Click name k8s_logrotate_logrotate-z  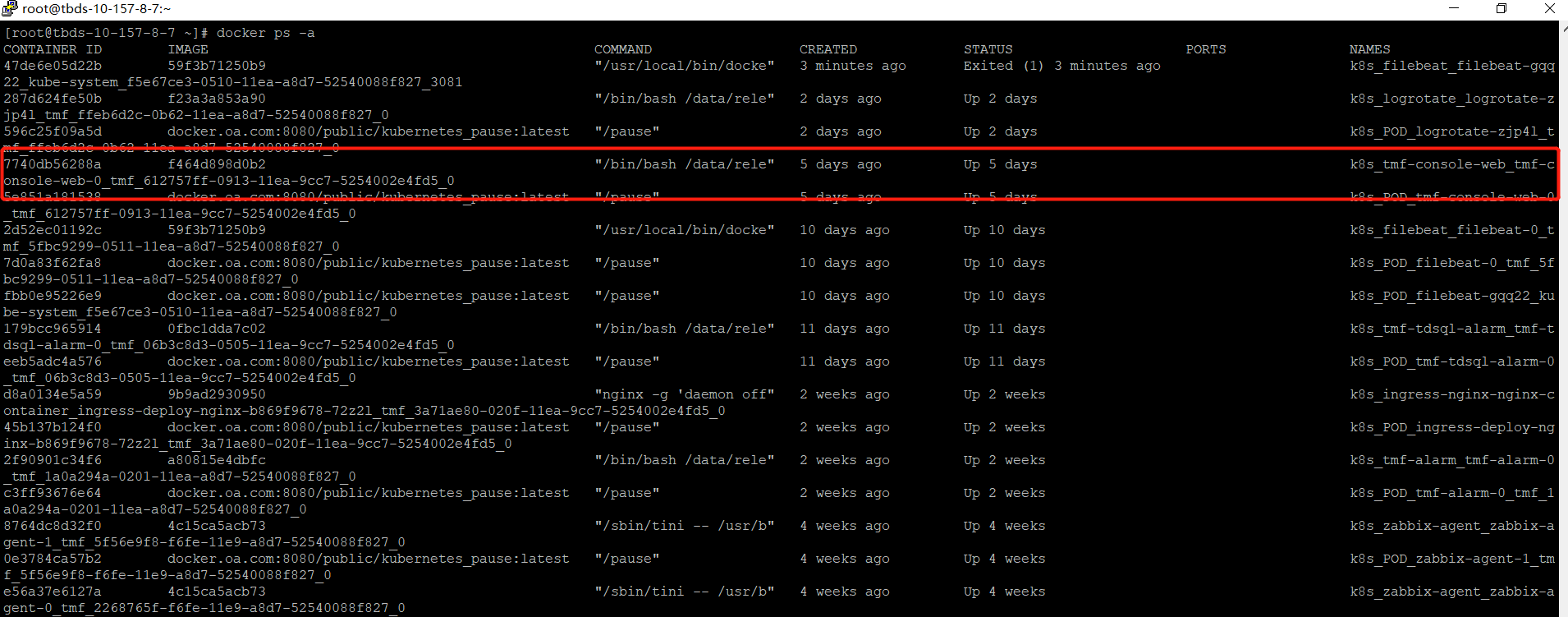tap(1452, 99)
